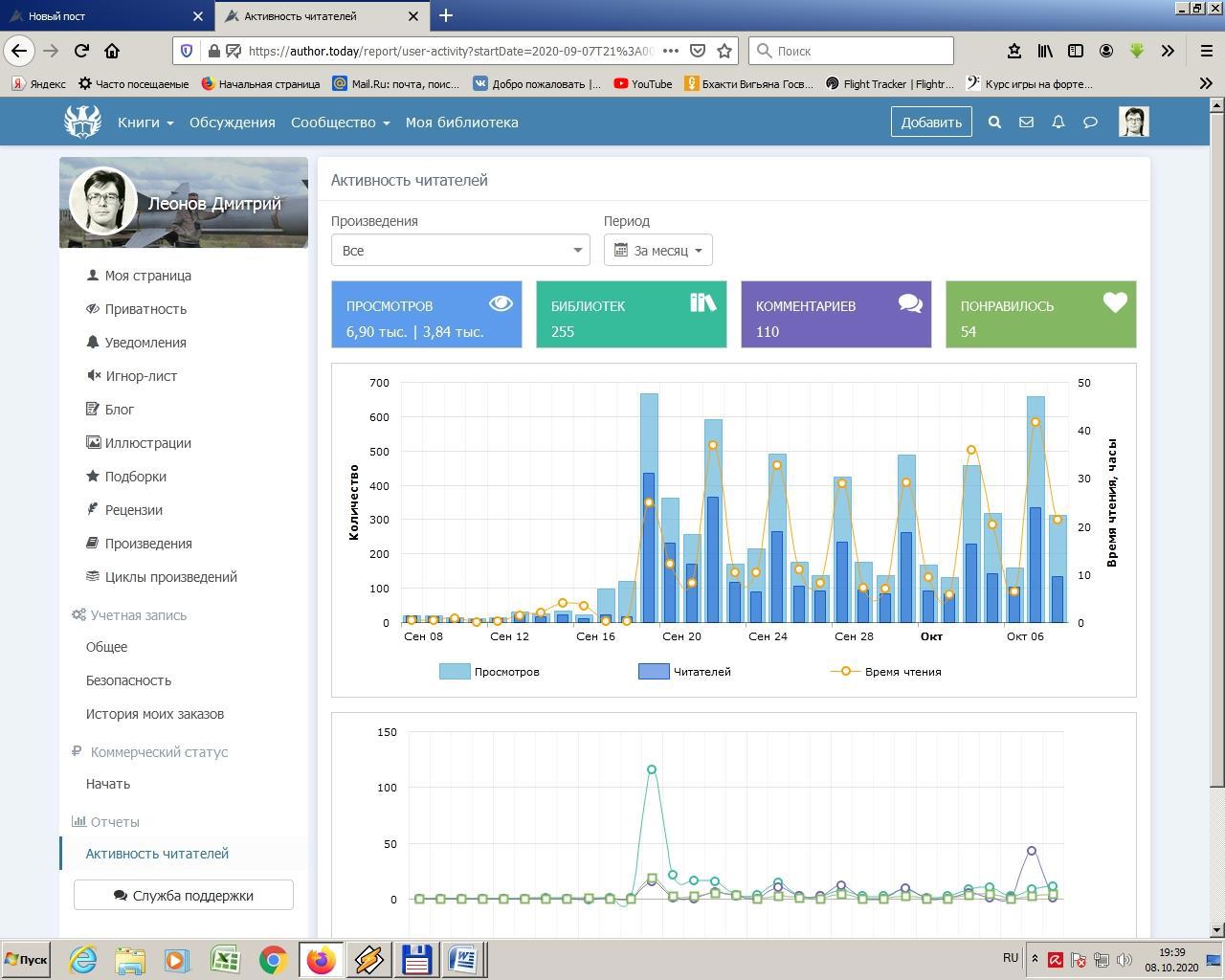Screen dimensions: 1225x980
Task: Click the search magnifier icon in site header
Action: pyautogui.click(x=994, y=122)
